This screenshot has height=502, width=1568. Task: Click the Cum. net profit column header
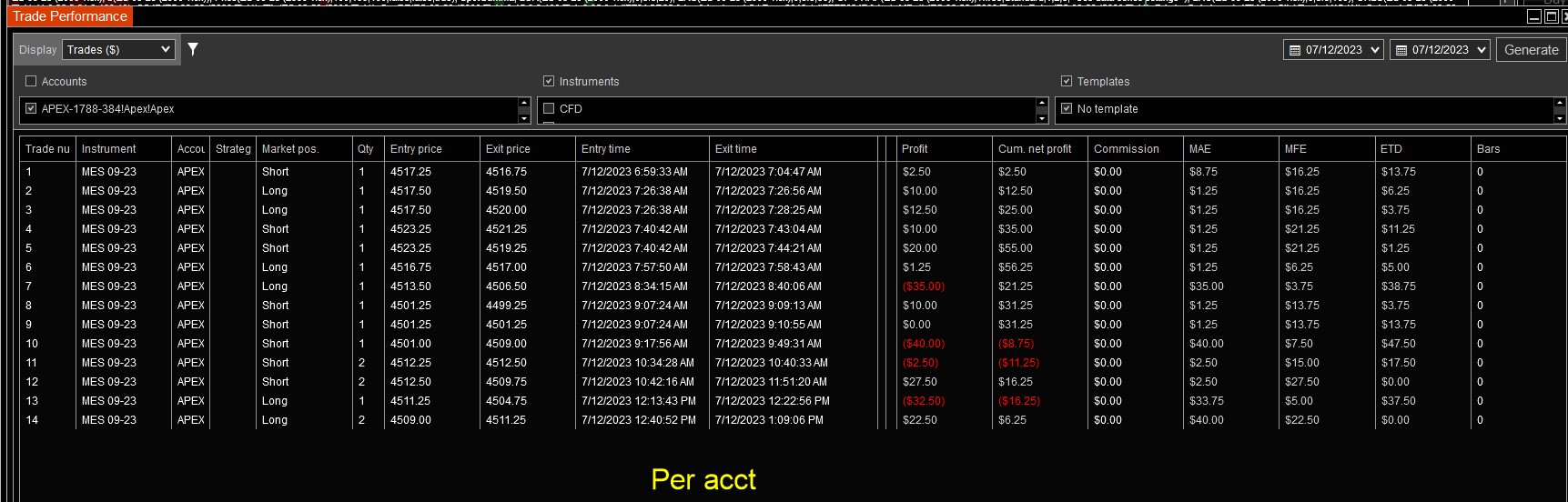pos(1040,149)
